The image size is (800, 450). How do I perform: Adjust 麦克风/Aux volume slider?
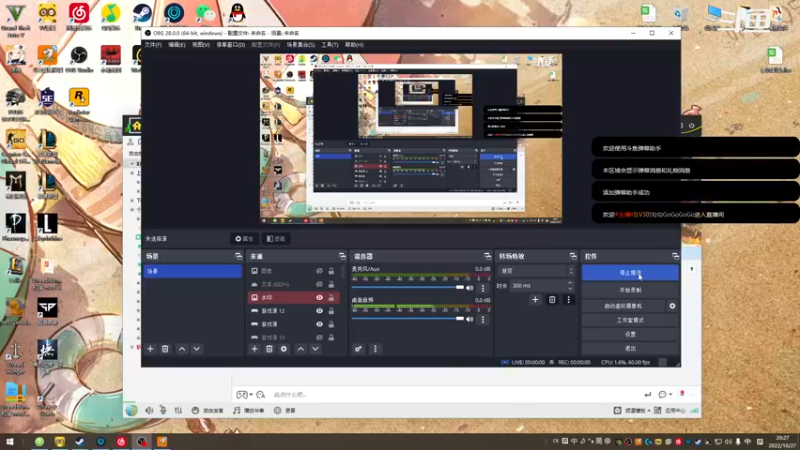[x=408, y=287]
